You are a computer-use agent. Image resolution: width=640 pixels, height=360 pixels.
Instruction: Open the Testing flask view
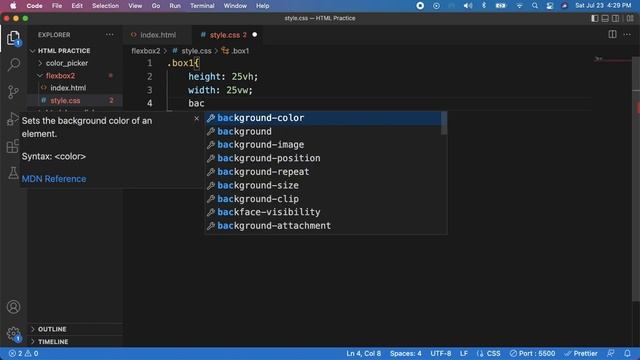tap(13, 173)
